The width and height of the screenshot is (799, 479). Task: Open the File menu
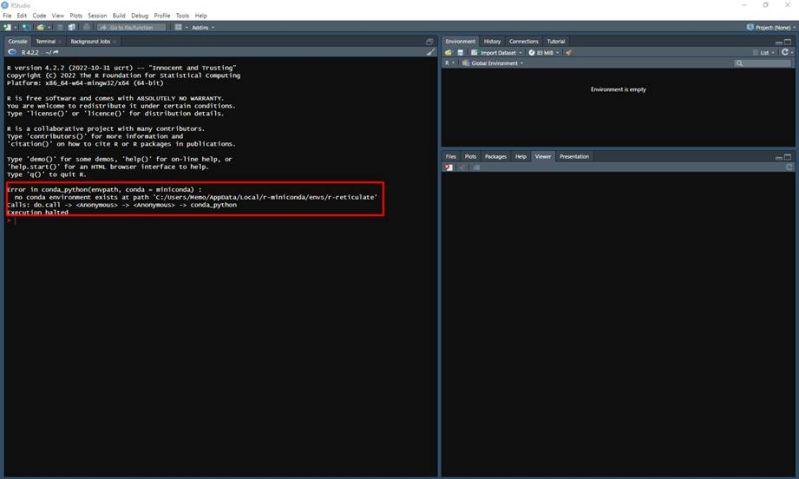point(7,16)
